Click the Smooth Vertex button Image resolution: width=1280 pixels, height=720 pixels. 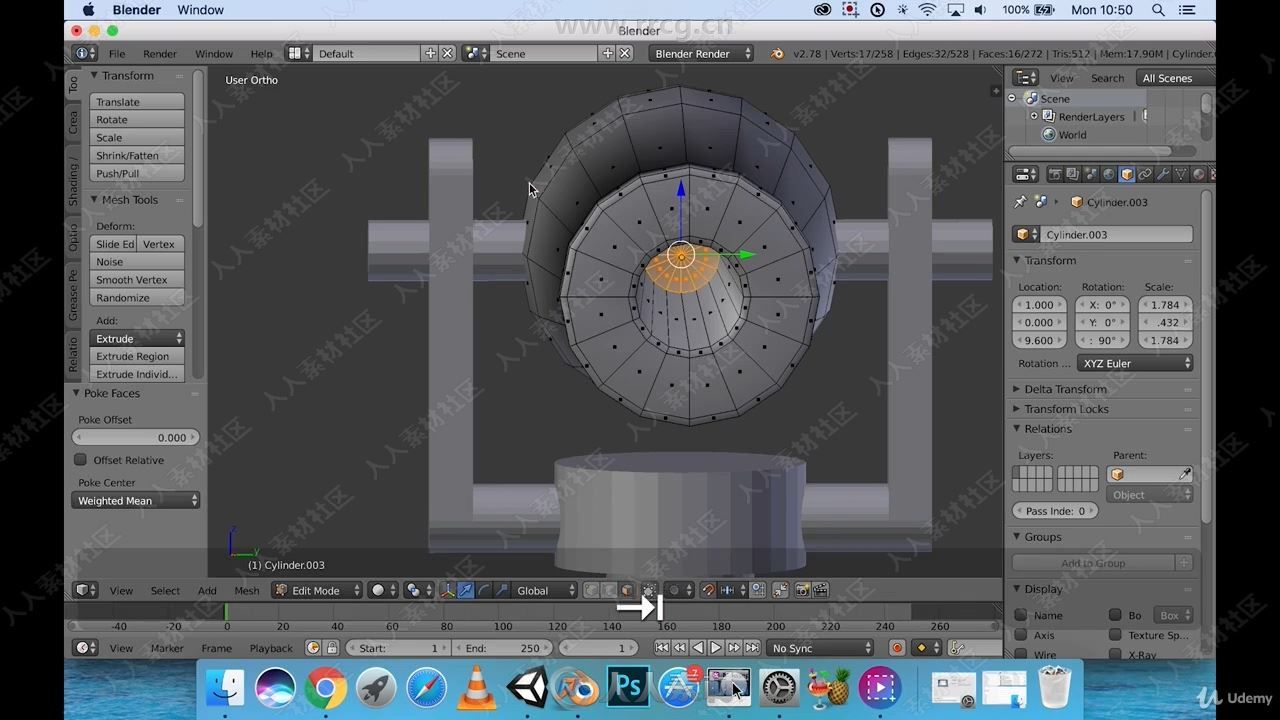(x=137, y=279)
